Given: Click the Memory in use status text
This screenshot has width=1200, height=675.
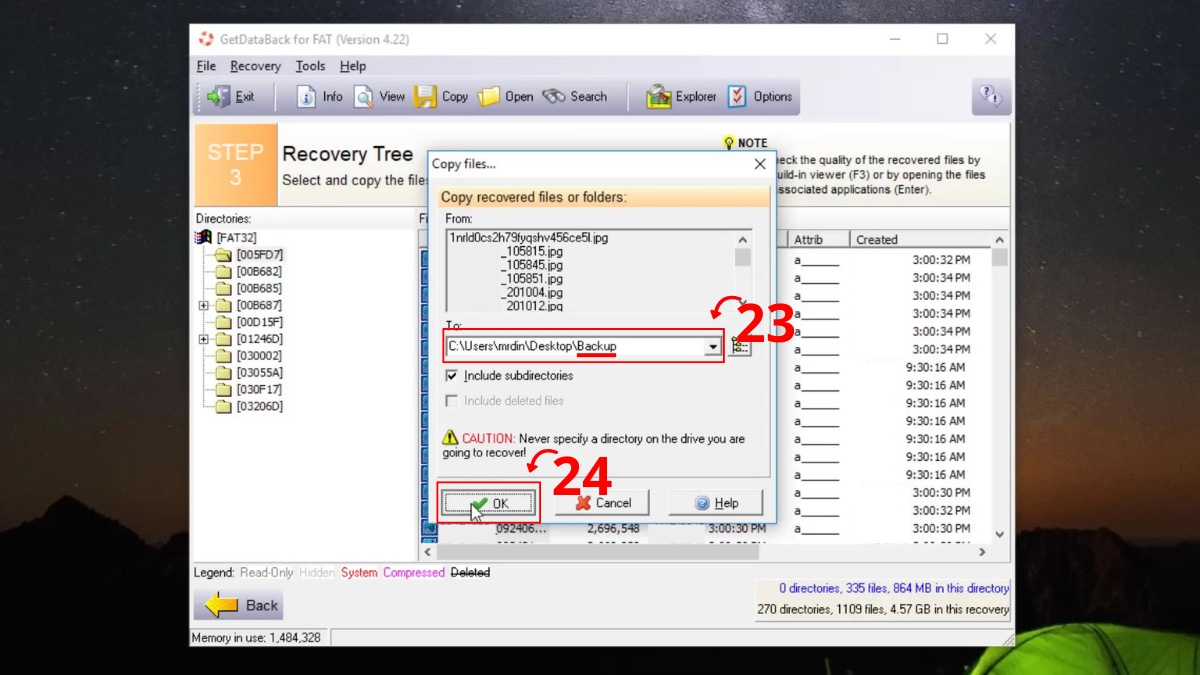Looking at the screenshot, I should (x=256, y=637).
